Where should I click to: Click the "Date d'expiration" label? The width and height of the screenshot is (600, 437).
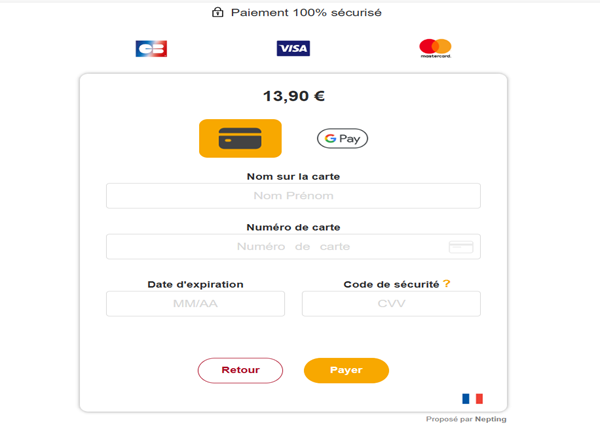tap(195, 284)
